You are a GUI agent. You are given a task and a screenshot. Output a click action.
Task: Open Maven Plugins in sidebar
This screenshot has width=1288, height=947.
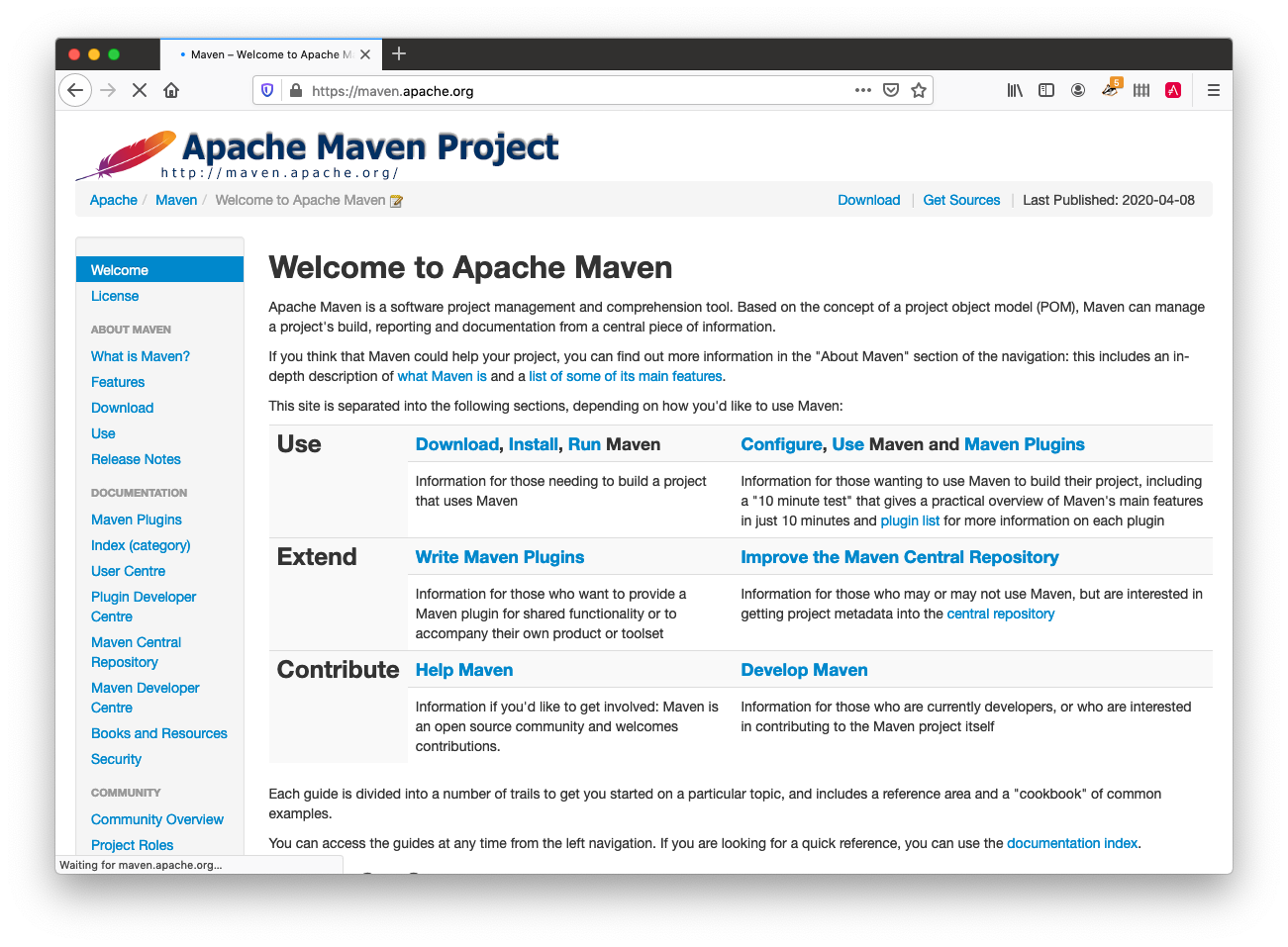pos(137,520)
